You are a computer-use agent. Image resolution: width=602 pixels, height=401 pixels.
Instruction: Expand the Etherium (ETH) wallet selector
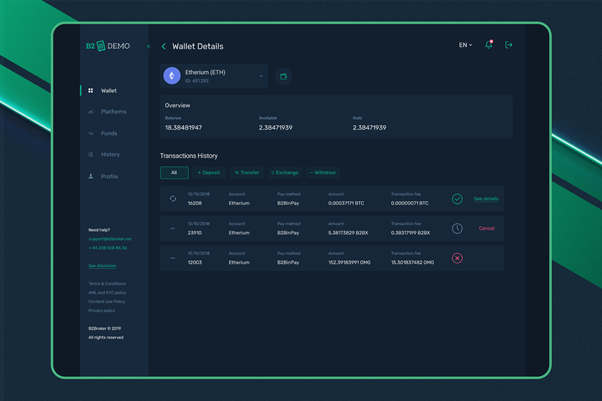(x=261, y=76)
